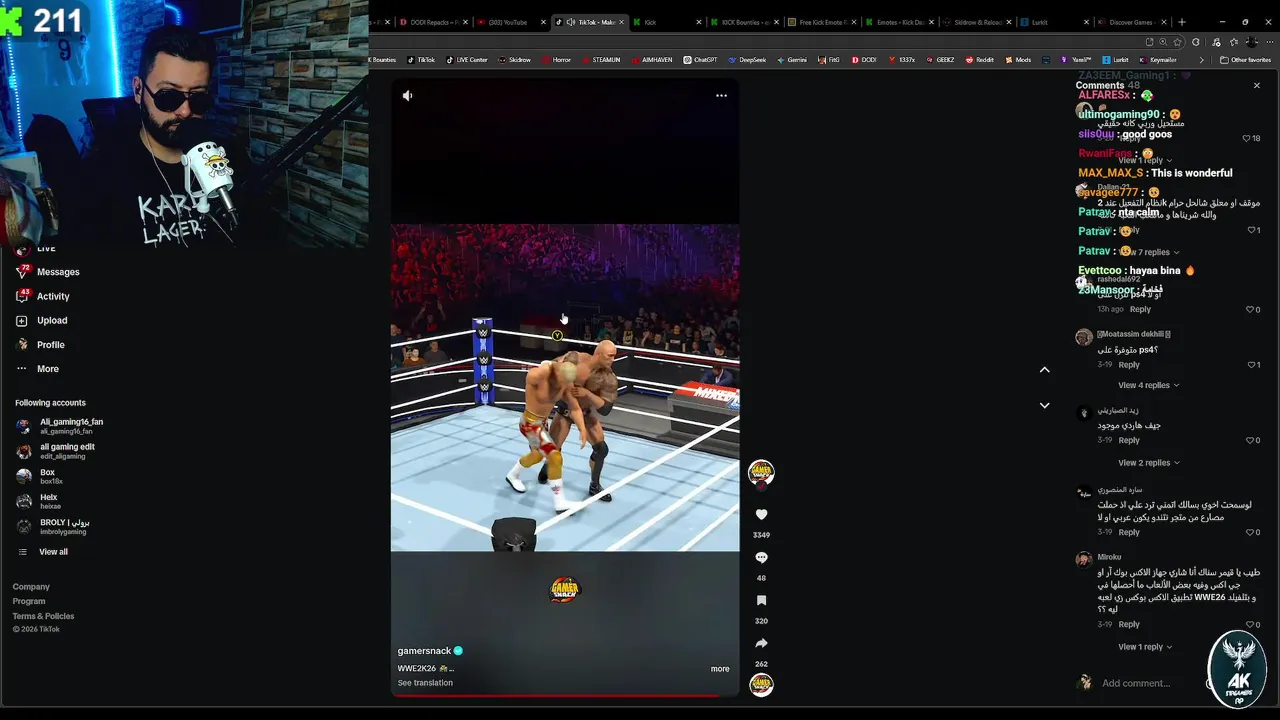Image resolution: width=1280 pixels, height=720 pixels.
Task: Expand 'View 4 replies' under Moatassim comment
Action: tap(1148, 385)
